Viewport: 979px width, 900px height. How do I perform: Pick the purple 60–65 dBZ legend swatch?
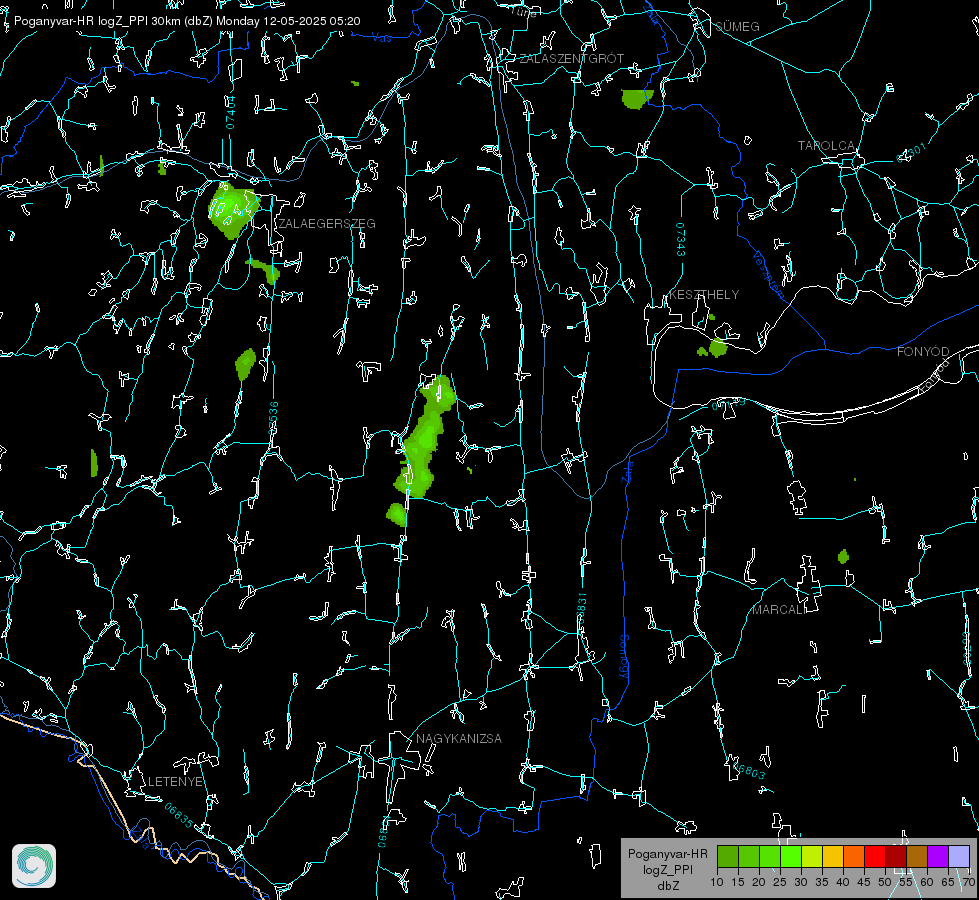tap(938, 856)
